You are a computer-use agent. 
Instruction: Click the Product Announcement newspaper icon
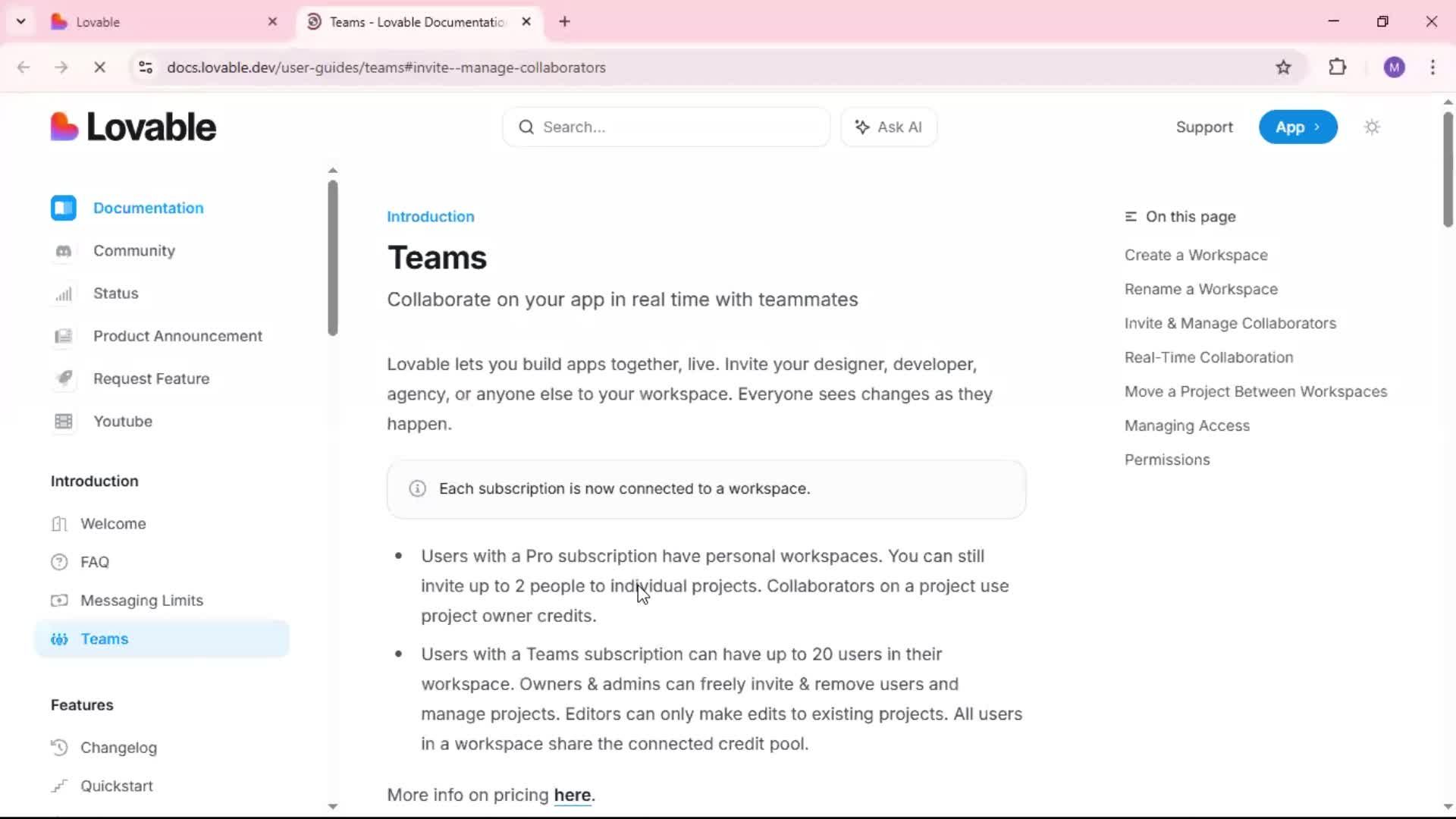pos(64,336)
